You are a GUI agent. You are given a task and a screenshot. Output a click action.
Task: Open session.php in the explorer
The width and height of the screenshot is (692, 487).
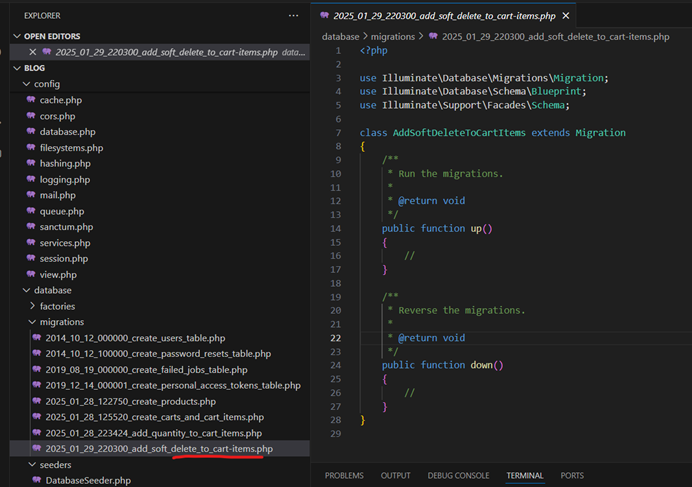pos(64,259)
